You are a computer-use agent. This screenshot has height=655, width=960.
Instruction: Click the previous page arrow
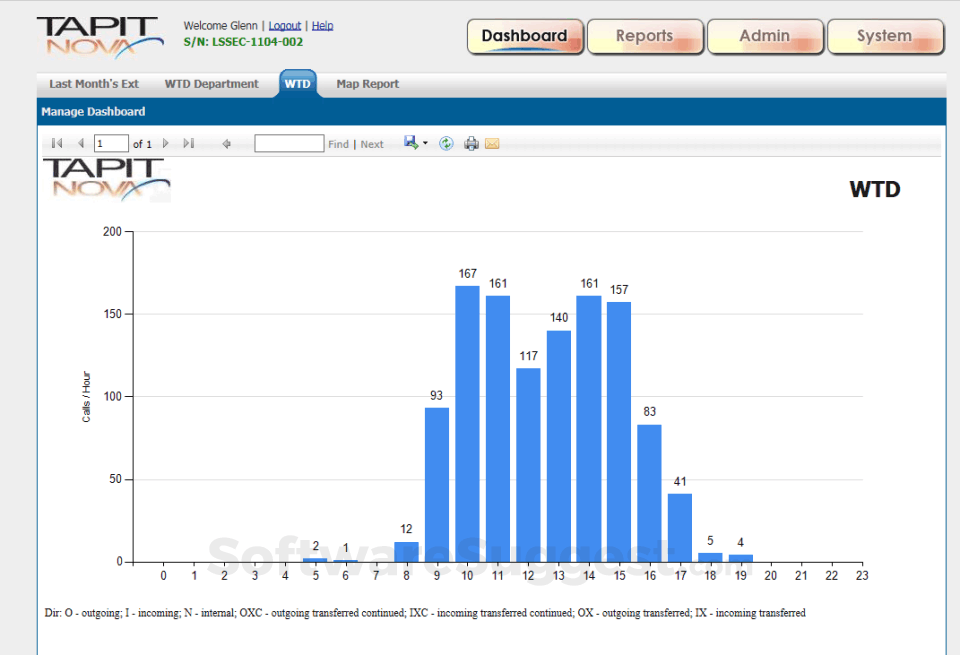(x=81, y=144)
